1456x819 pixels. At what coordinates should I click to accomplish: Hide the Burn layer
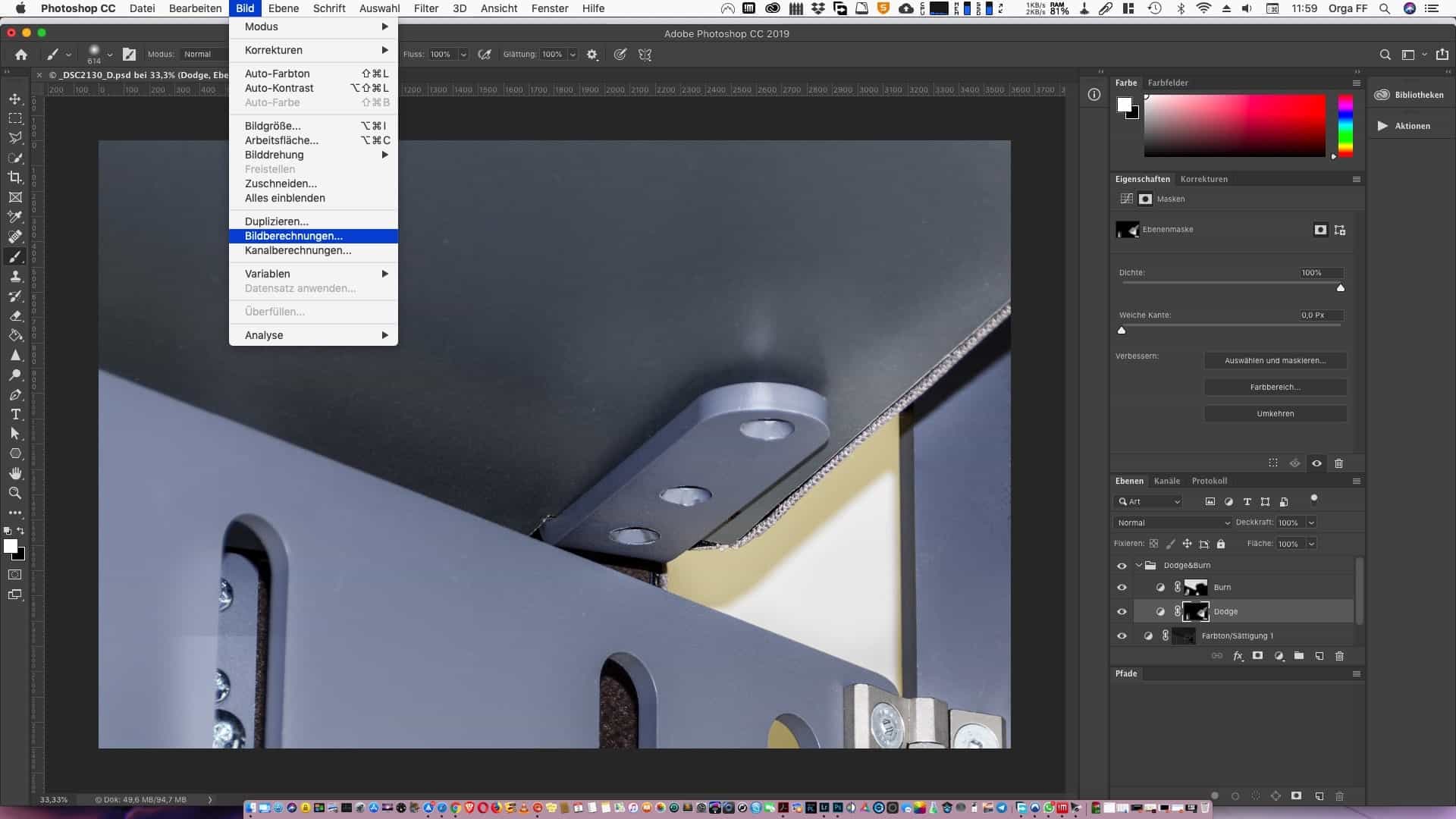click(x=1122, y=588)
